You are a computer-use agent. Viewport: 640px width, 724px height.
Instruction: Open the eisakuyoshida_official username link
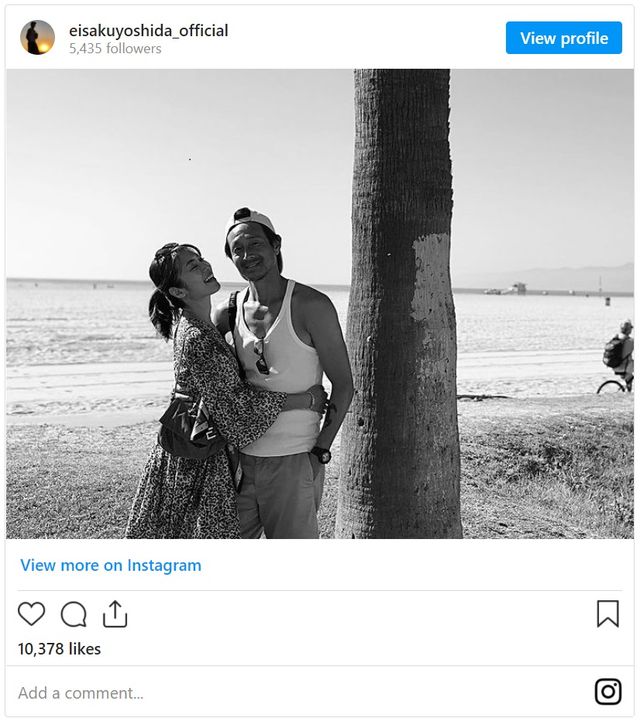click(148, 30)
